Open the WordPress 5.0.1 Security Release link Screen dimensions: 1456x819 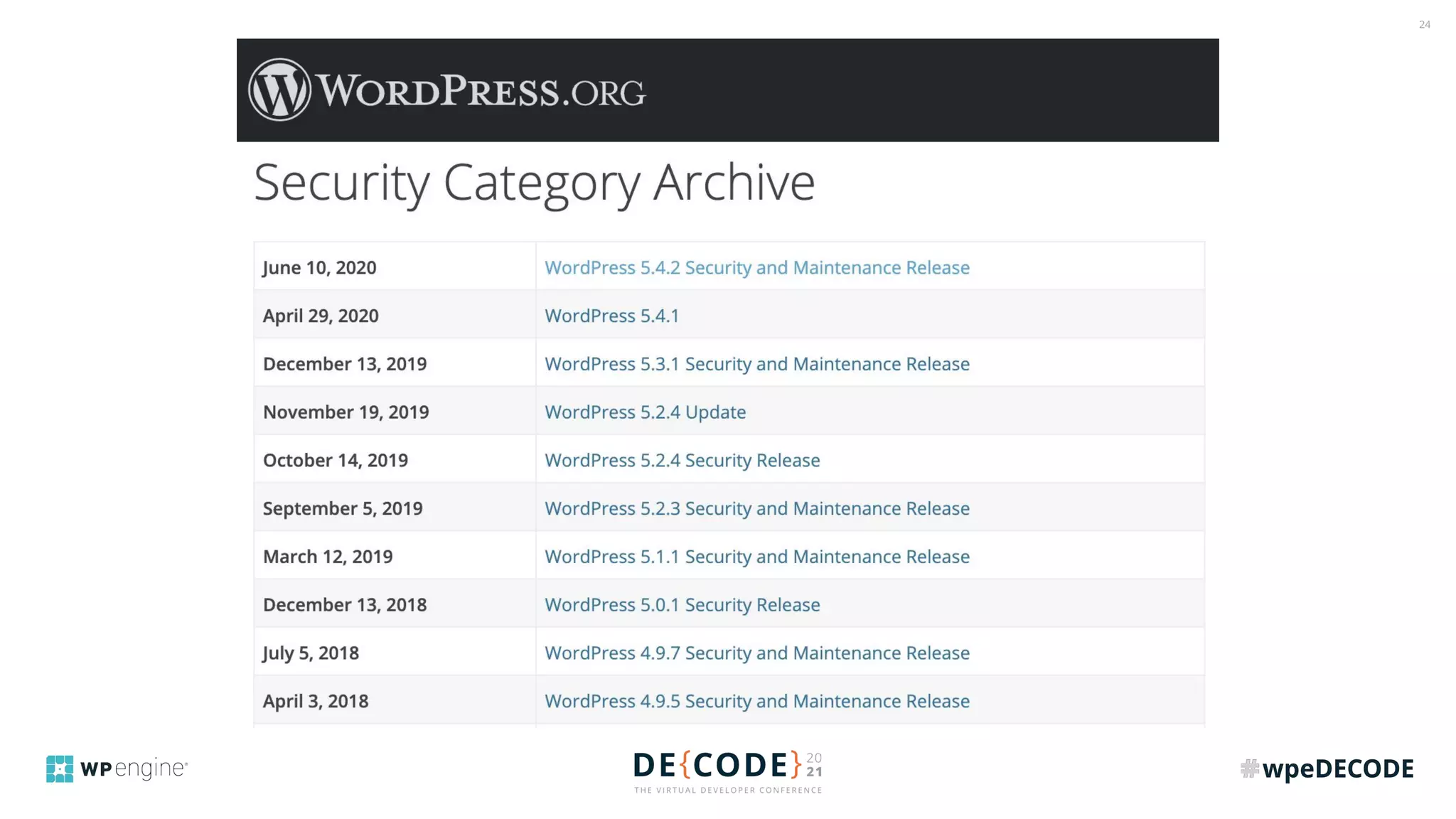682,605
